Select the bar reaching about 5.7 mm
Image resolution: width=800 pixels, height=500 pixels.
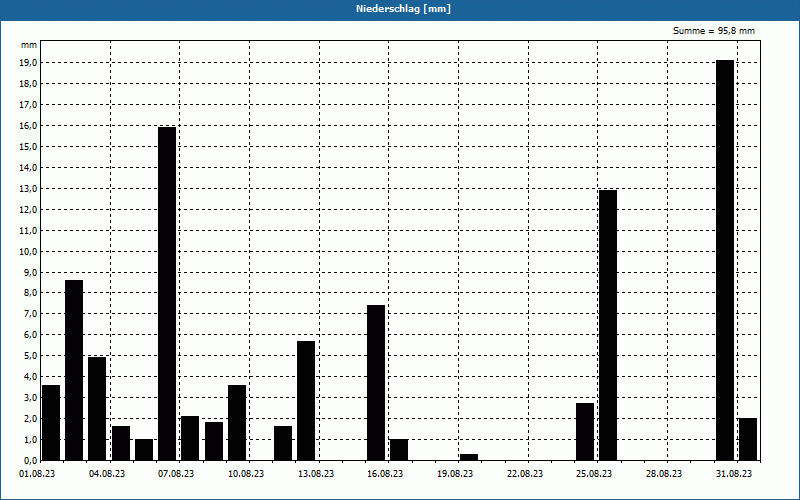tap(306, 401)
